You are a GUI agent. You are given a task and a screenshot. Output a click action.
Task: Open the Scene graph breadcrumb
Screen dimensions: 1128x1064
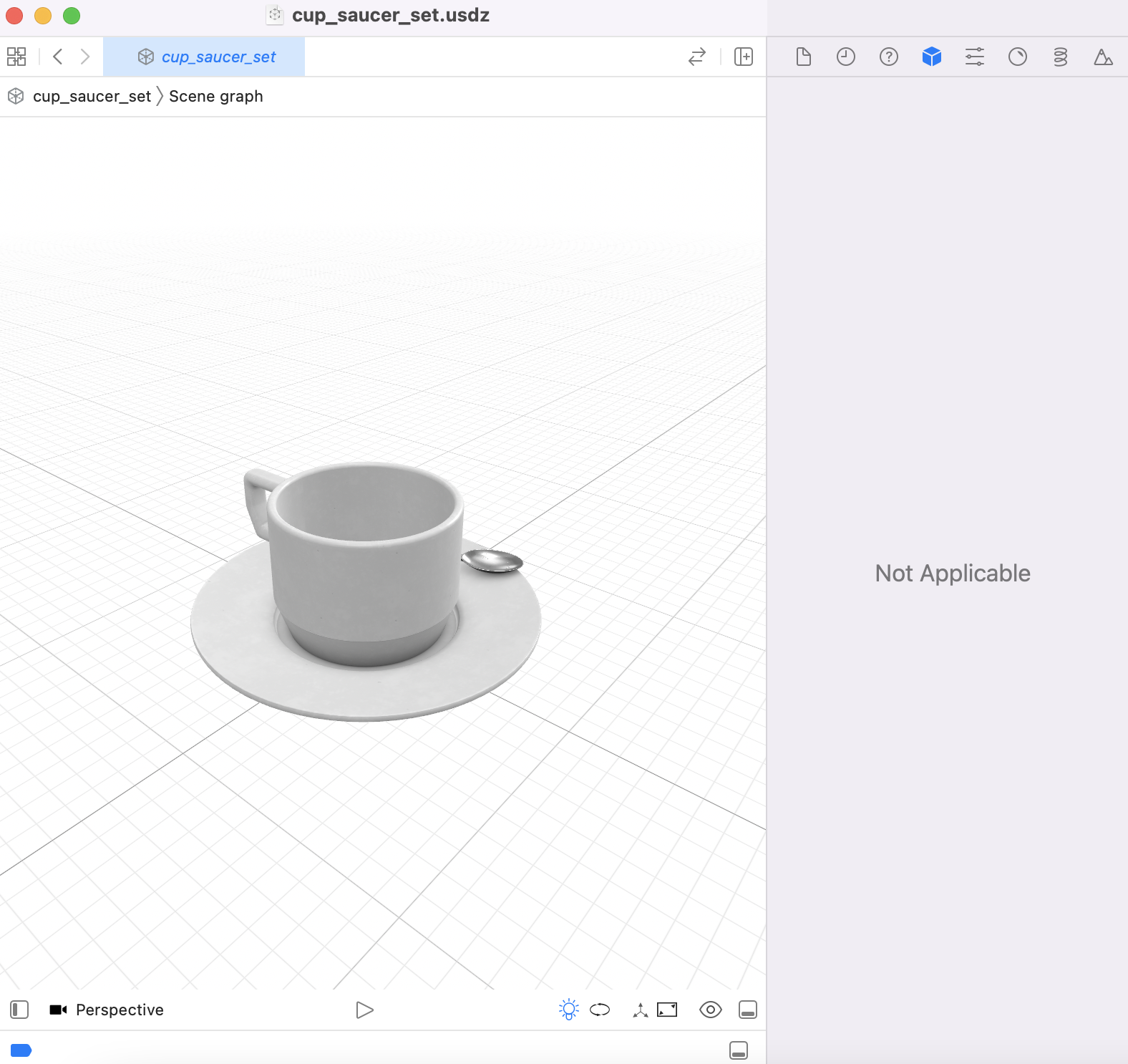(216, 96)
